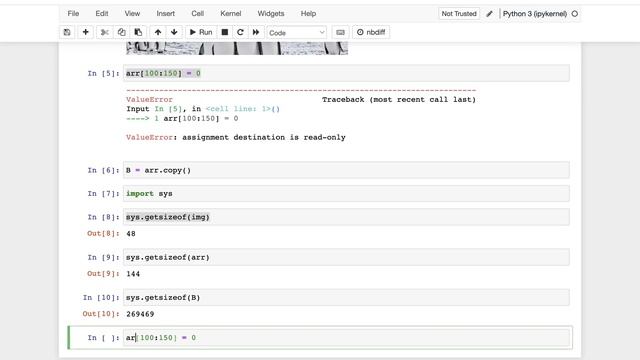Open the Cell menu
640x360 pixels.
coord(198,13)
